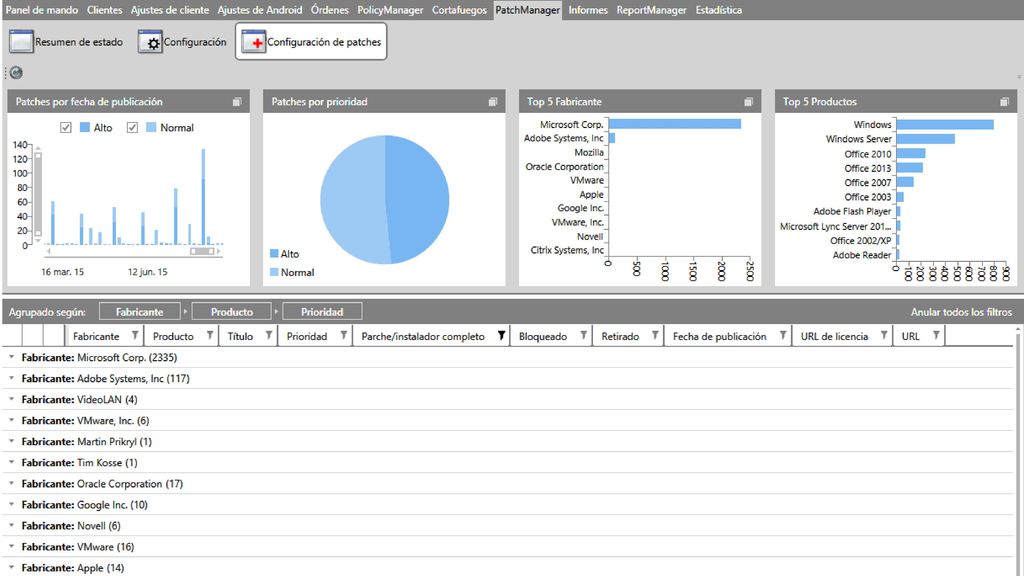Maximize the Patches por fecha de publicación panel

[237, 102]
